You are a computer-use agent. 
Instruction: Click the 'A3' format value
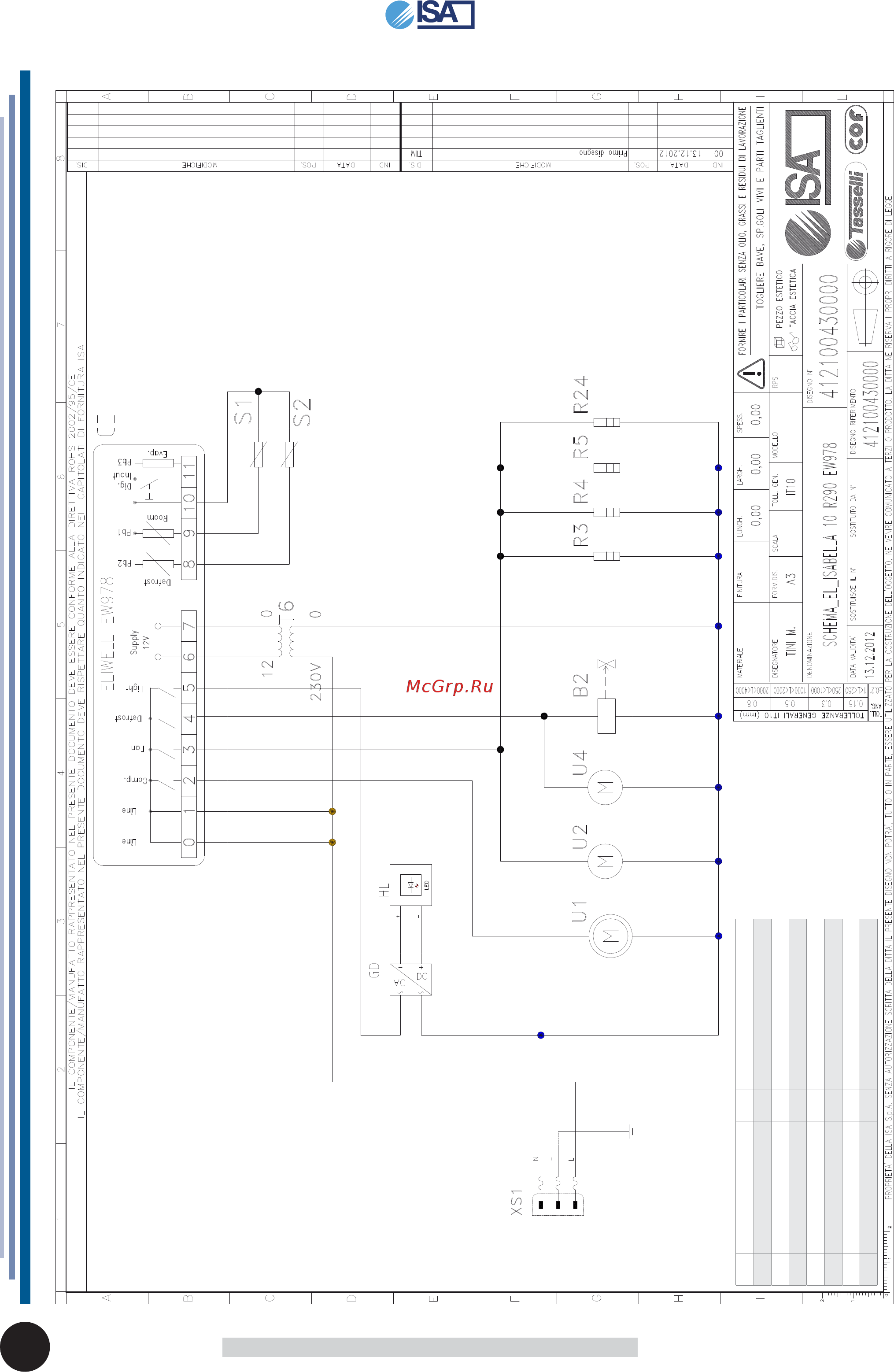click(x=791, y=579)
